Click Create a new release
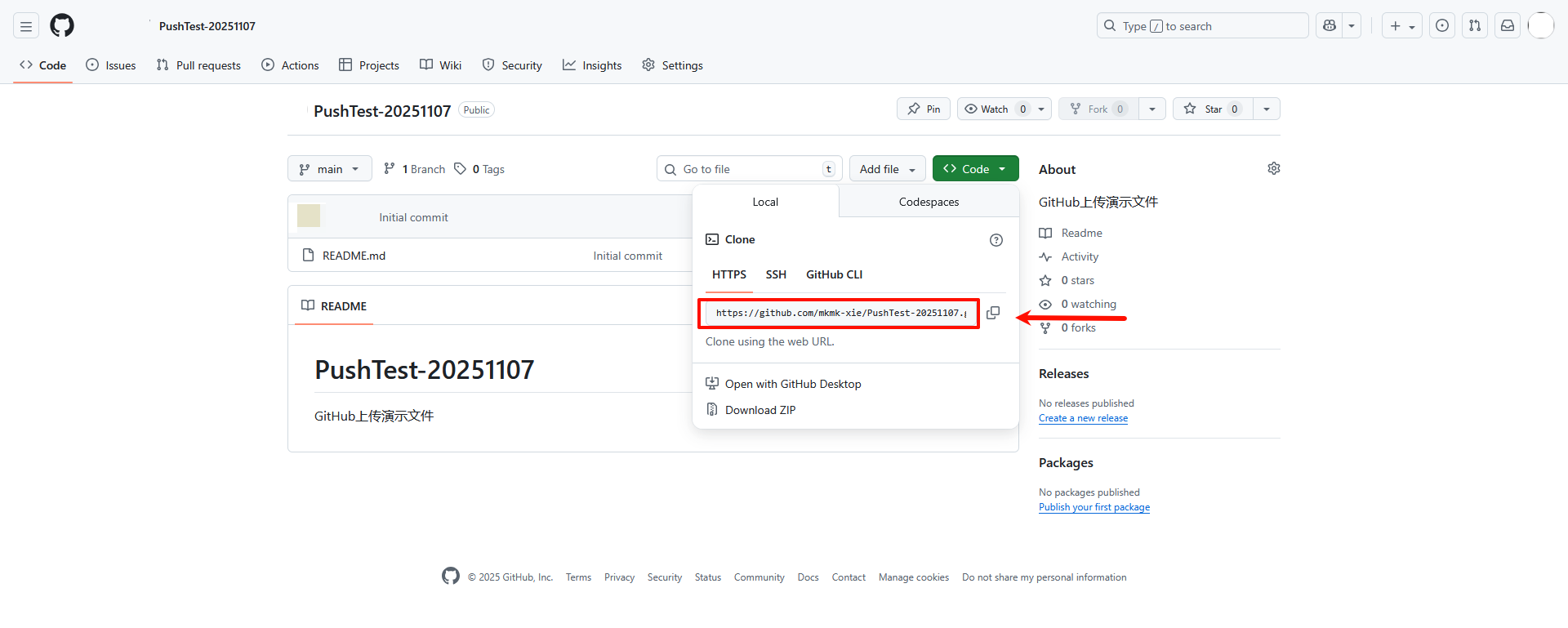This screenshot has width=1568, height=628. (1083, 418)
